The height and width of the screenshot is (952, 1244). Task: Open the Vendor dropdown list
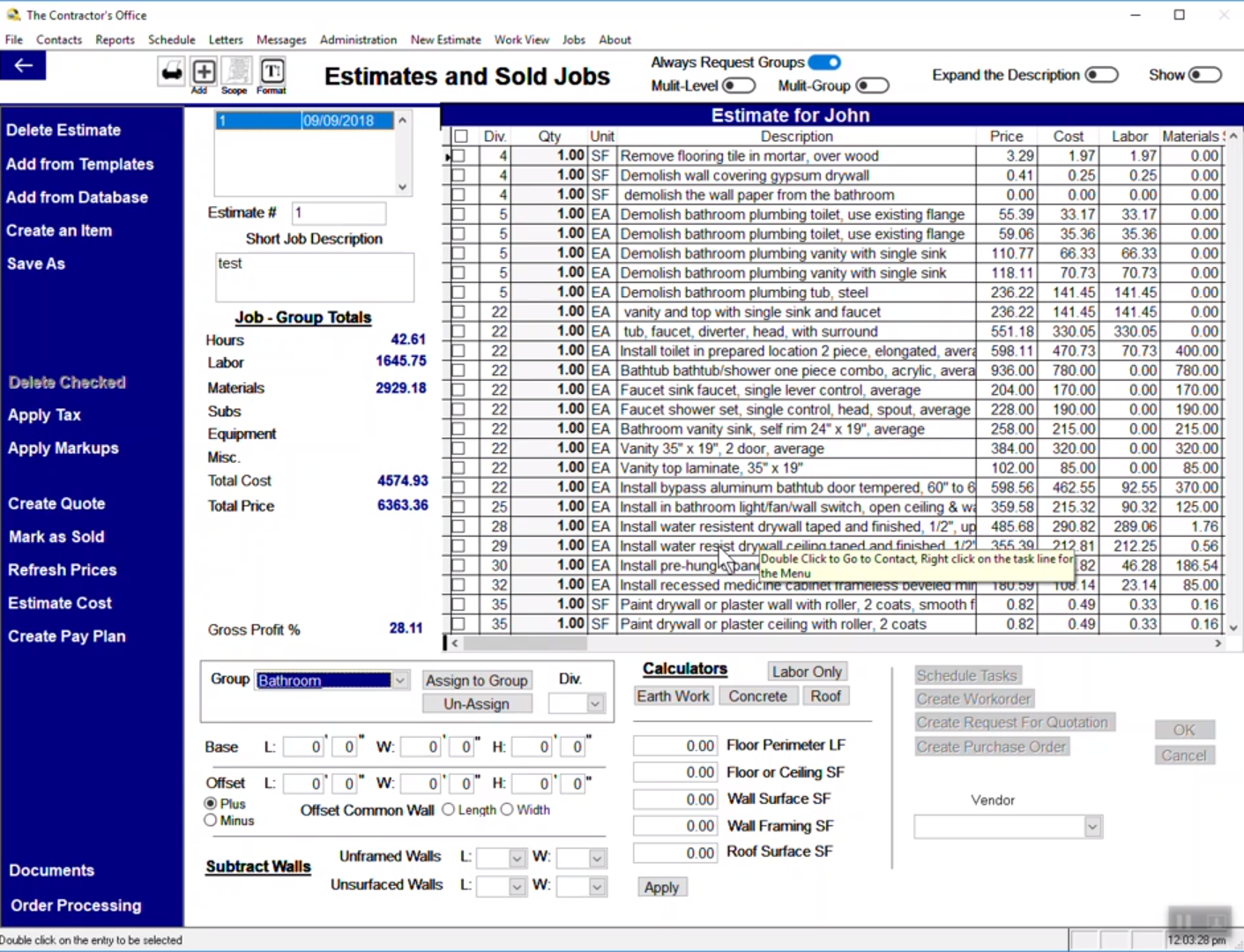coord(1092,827)
